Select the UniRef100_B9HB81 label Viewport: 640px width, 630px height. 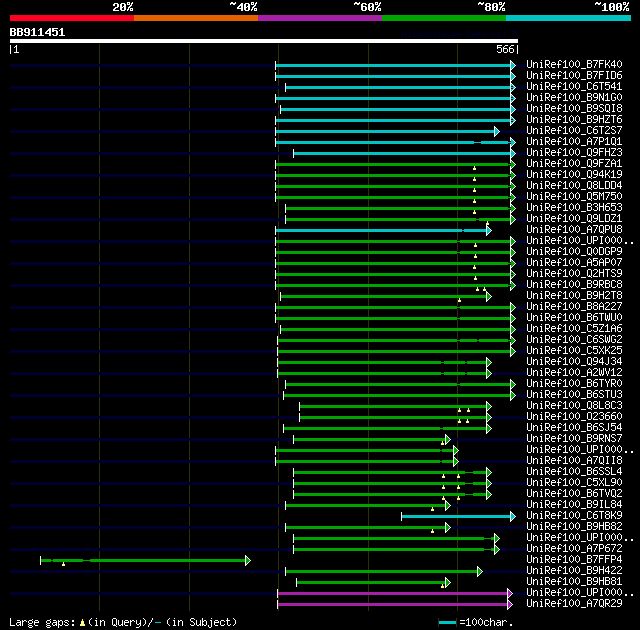click(x=574, y=582)
